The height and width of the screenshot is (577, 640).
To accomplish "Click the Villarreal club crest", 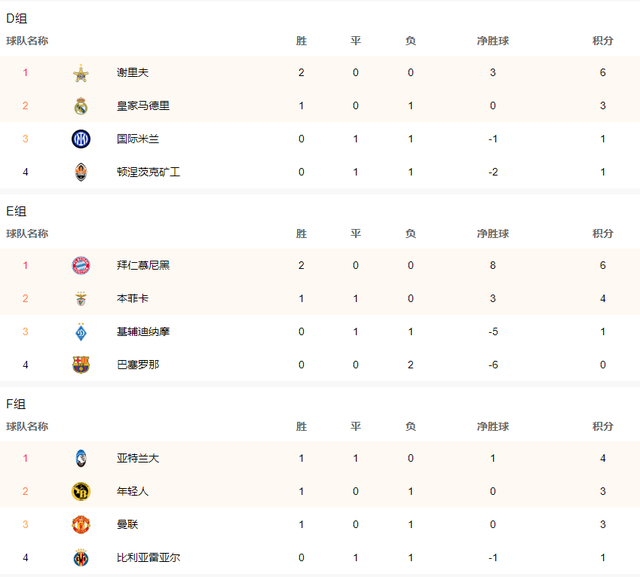I will (x=81, y=557).
